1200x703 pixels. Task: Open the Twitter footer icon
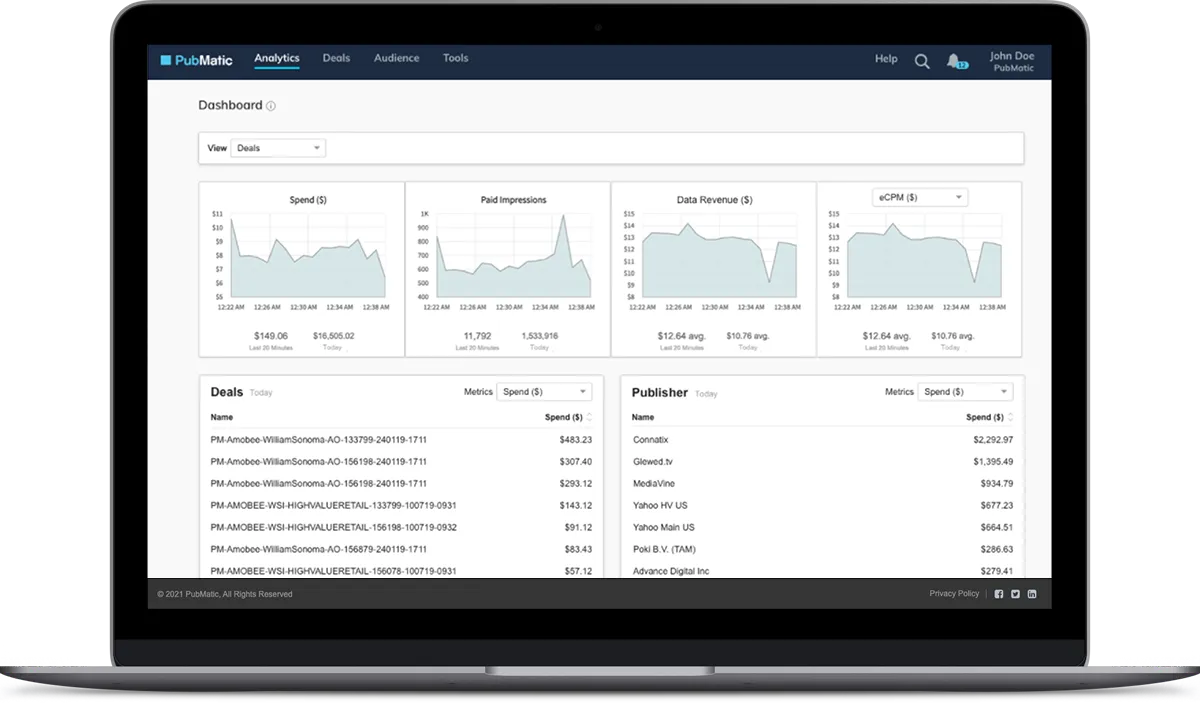[x=1015, y=594]
